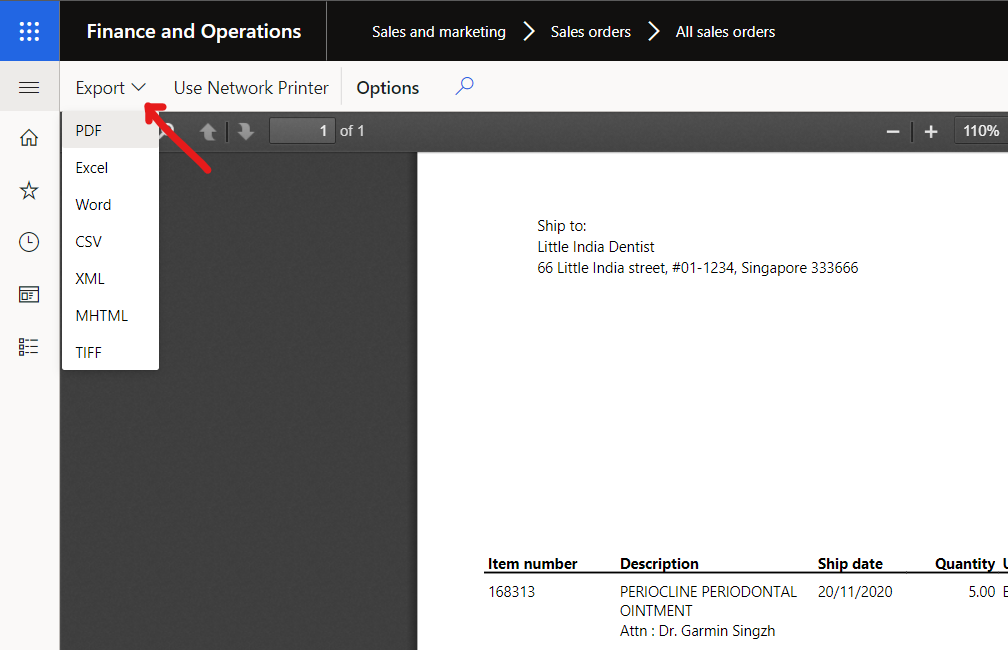Zoom in with plus button

931,132
